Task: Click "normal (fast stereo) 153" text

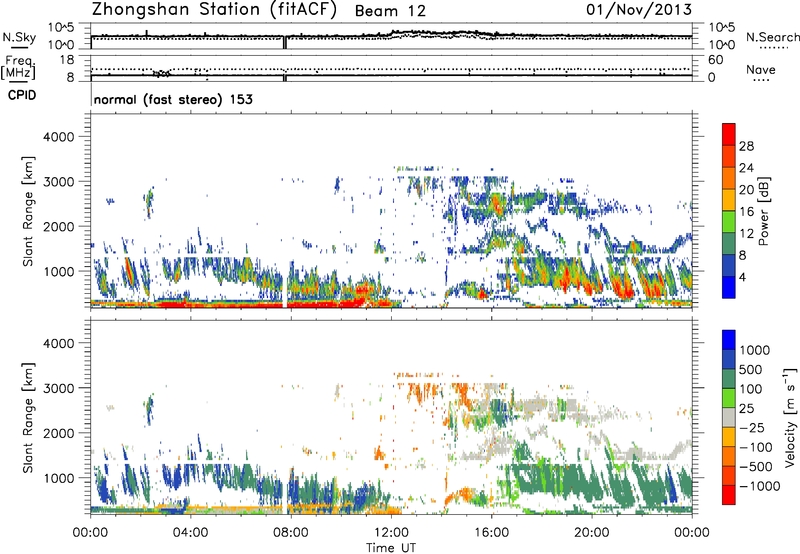Action: (x=173, y=99)
